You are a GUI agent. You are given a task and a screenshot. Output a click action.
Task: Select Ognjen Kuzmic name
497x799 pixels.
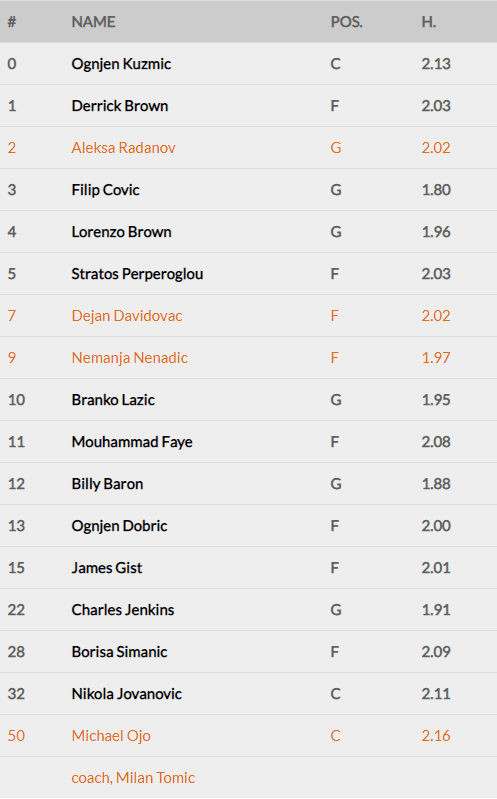coord(121,64)
